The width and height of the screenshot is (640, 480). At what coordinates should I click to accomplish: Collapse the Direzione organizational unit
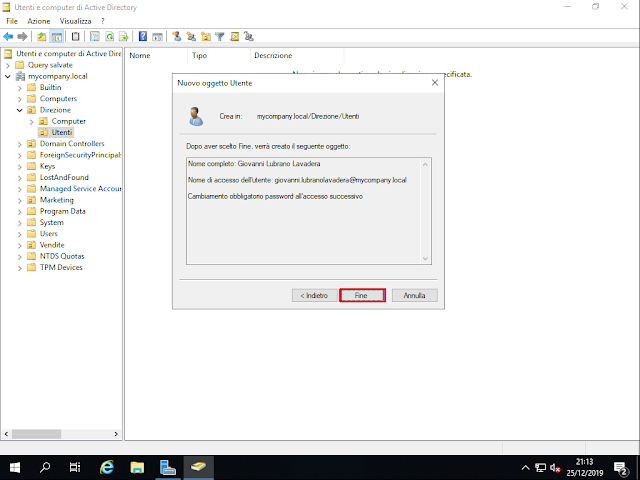coord(20,110)
